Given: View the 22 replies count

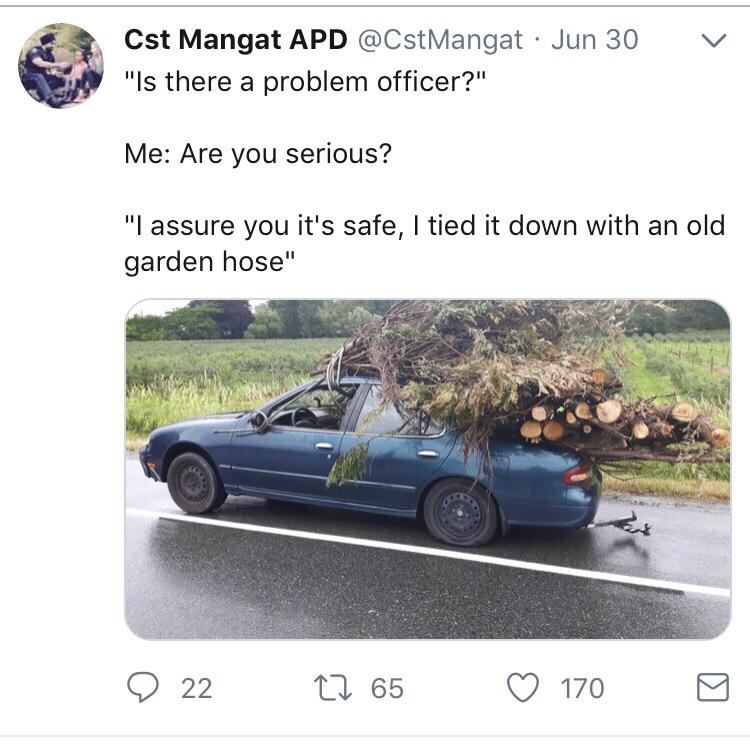Looking at the screenshot, I should [x=197, y=688].
